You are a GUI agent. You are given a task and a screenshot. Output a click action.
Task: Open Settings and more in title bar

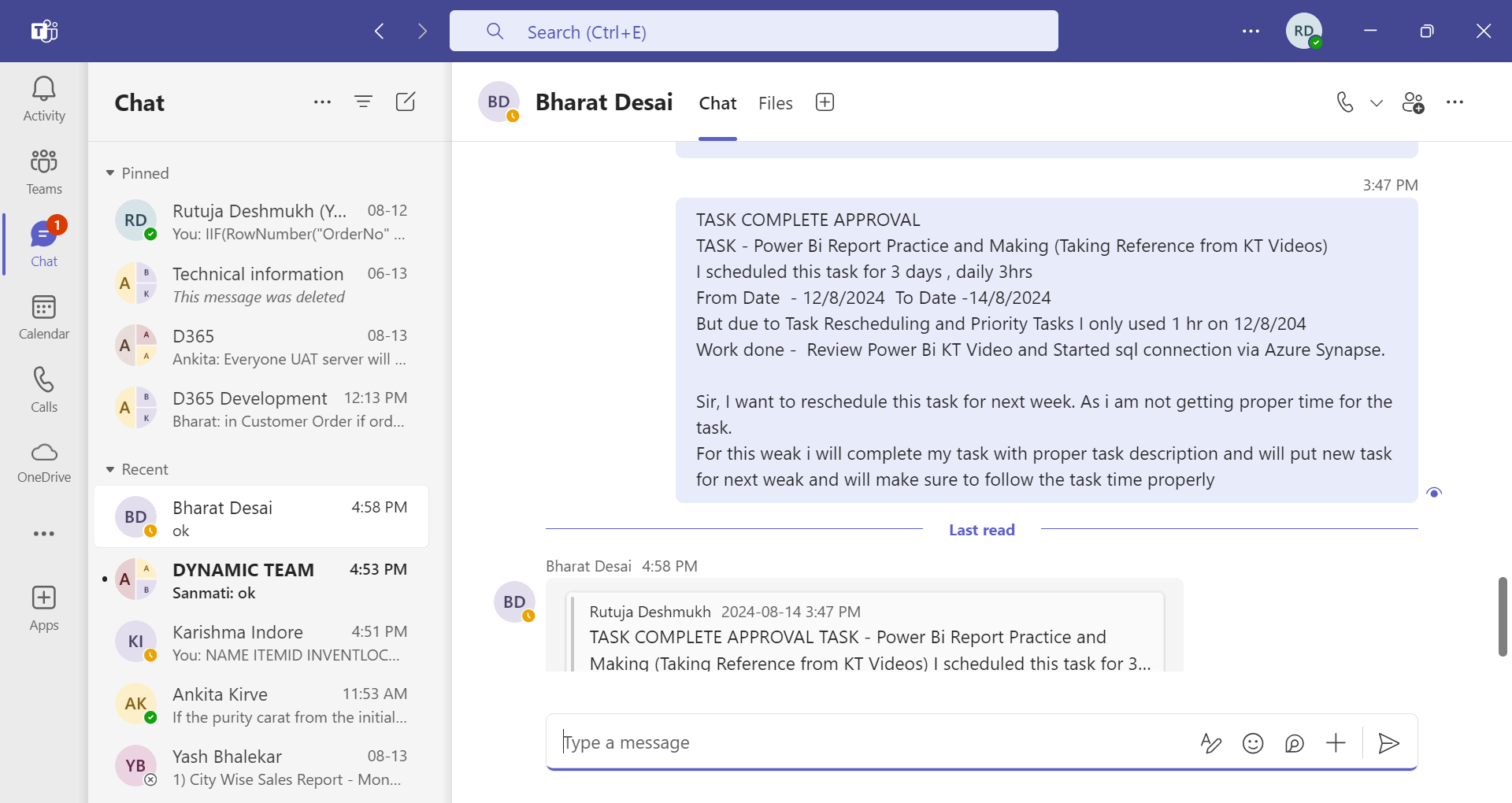tap(1251, 31)
